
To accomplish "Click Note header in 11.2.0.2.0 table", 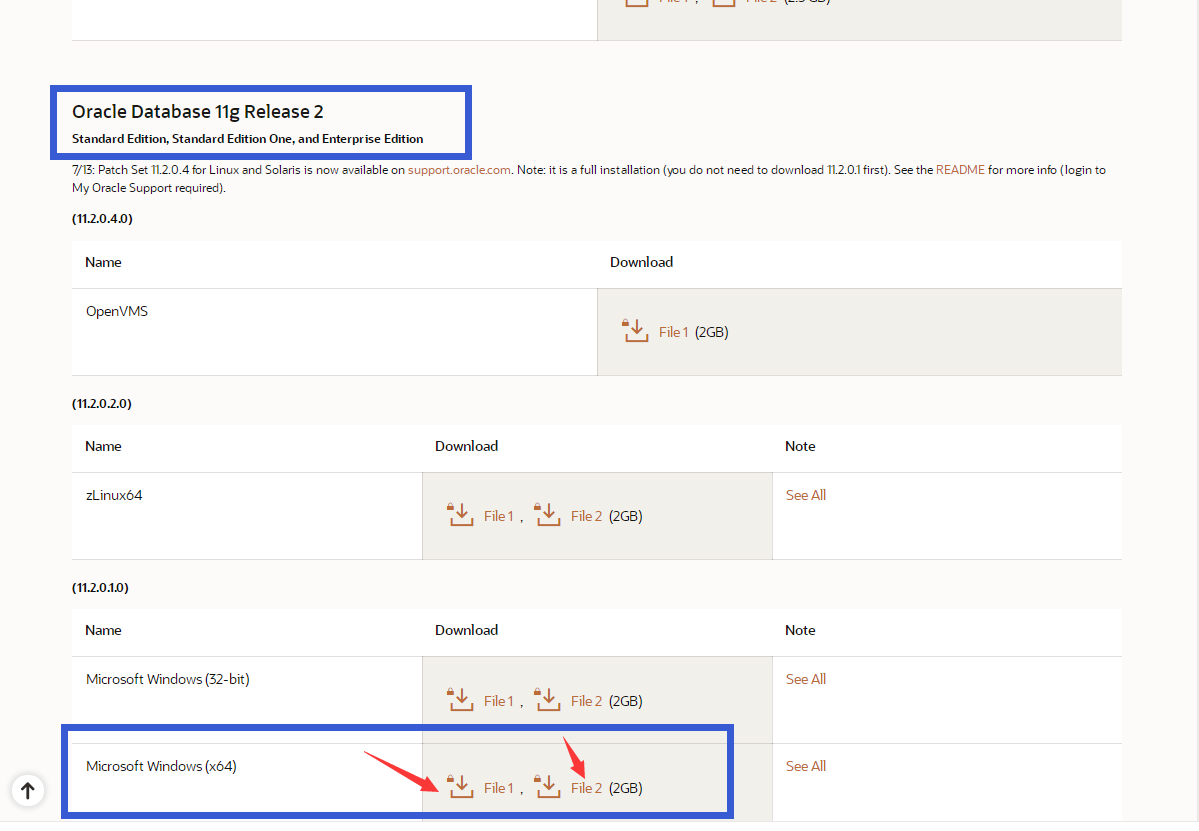I will click(800, 446).
